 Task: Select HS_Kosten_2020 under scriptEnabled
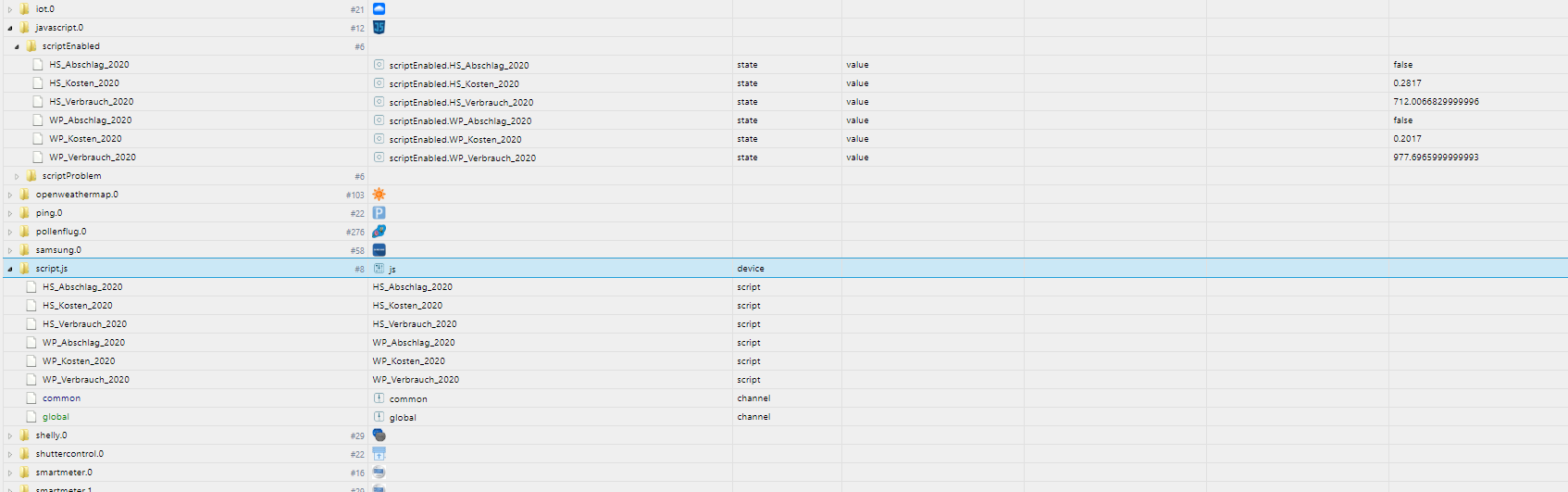pyautogui.click(x=84, y=83)
